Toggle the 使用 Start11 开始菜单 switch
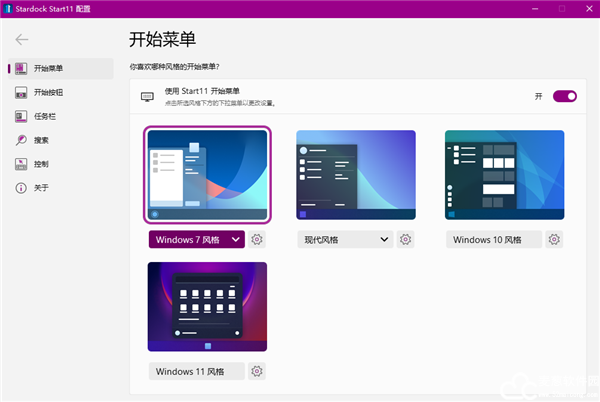600x402 pixels. (x=565, y=96)
